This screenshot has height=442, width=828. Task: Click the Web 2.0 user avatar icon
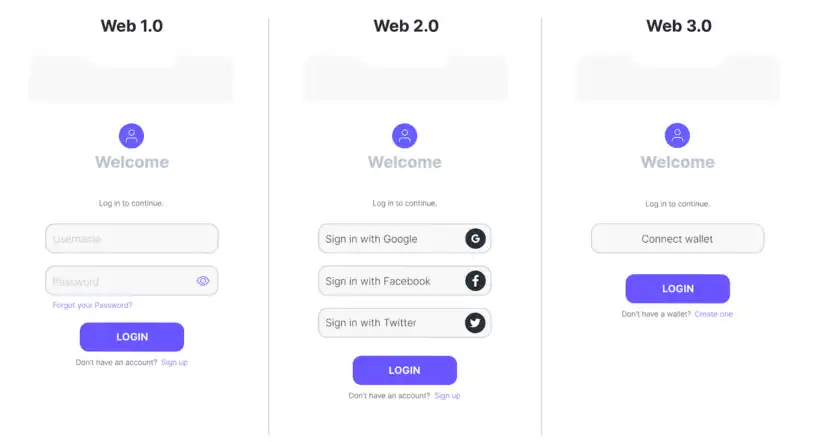point(404,136)
